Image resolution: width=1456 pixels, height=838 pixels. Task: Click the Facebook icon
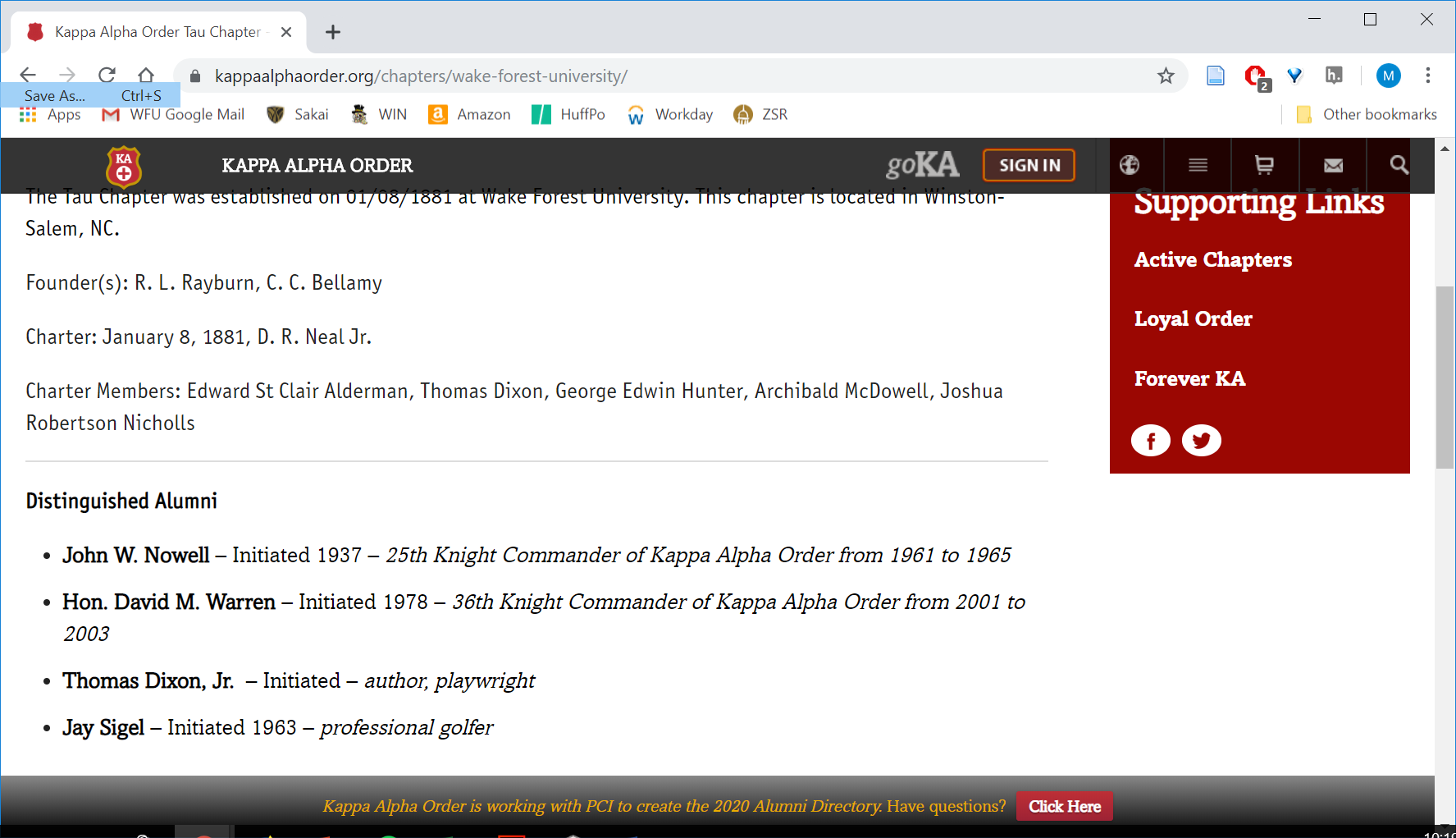pyautogui.click(x=1151, y=441)
